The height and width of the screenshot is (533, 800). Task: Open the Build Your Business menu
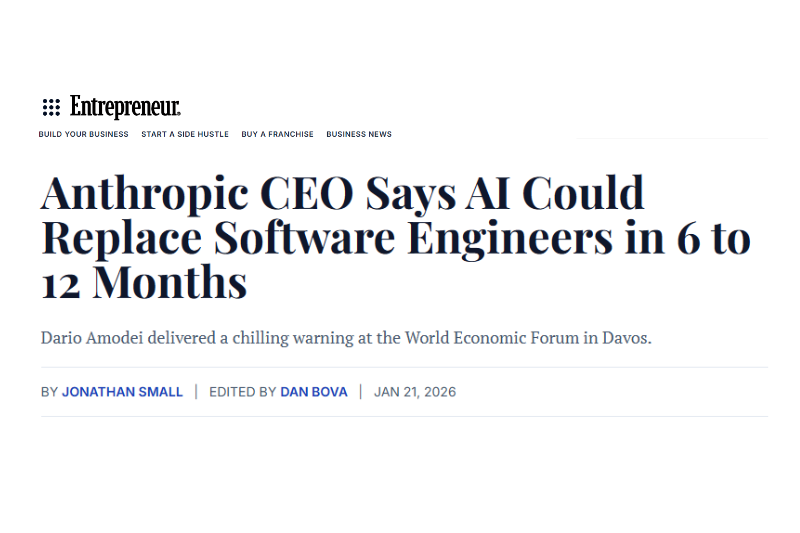[83, 134]
